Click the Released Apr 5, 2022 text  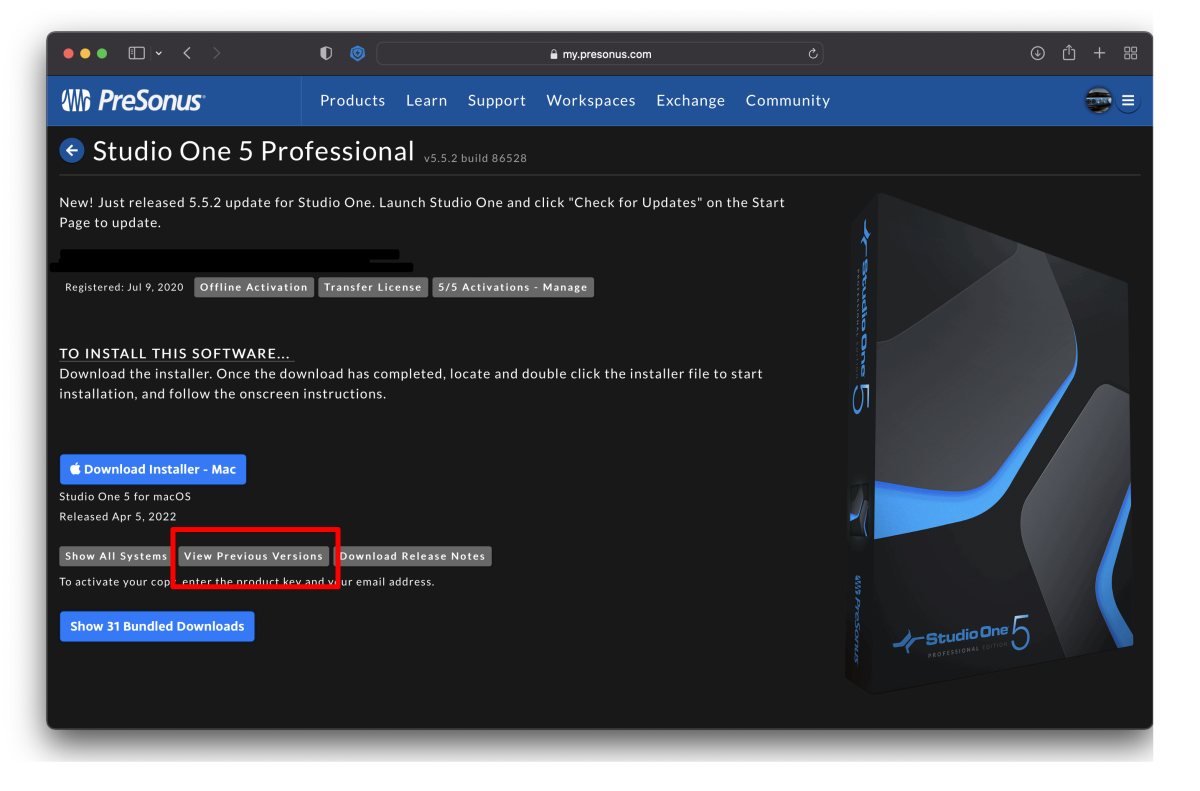tap(118, 516)
